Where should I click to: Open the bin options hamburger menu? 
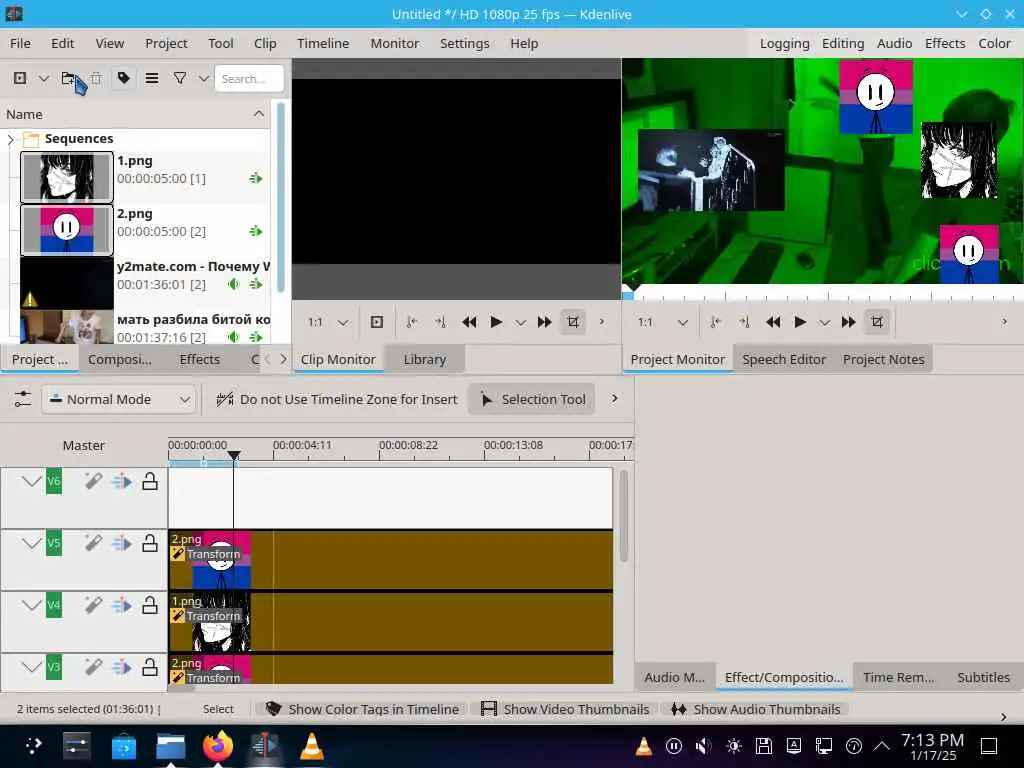[x=152, y=78]
